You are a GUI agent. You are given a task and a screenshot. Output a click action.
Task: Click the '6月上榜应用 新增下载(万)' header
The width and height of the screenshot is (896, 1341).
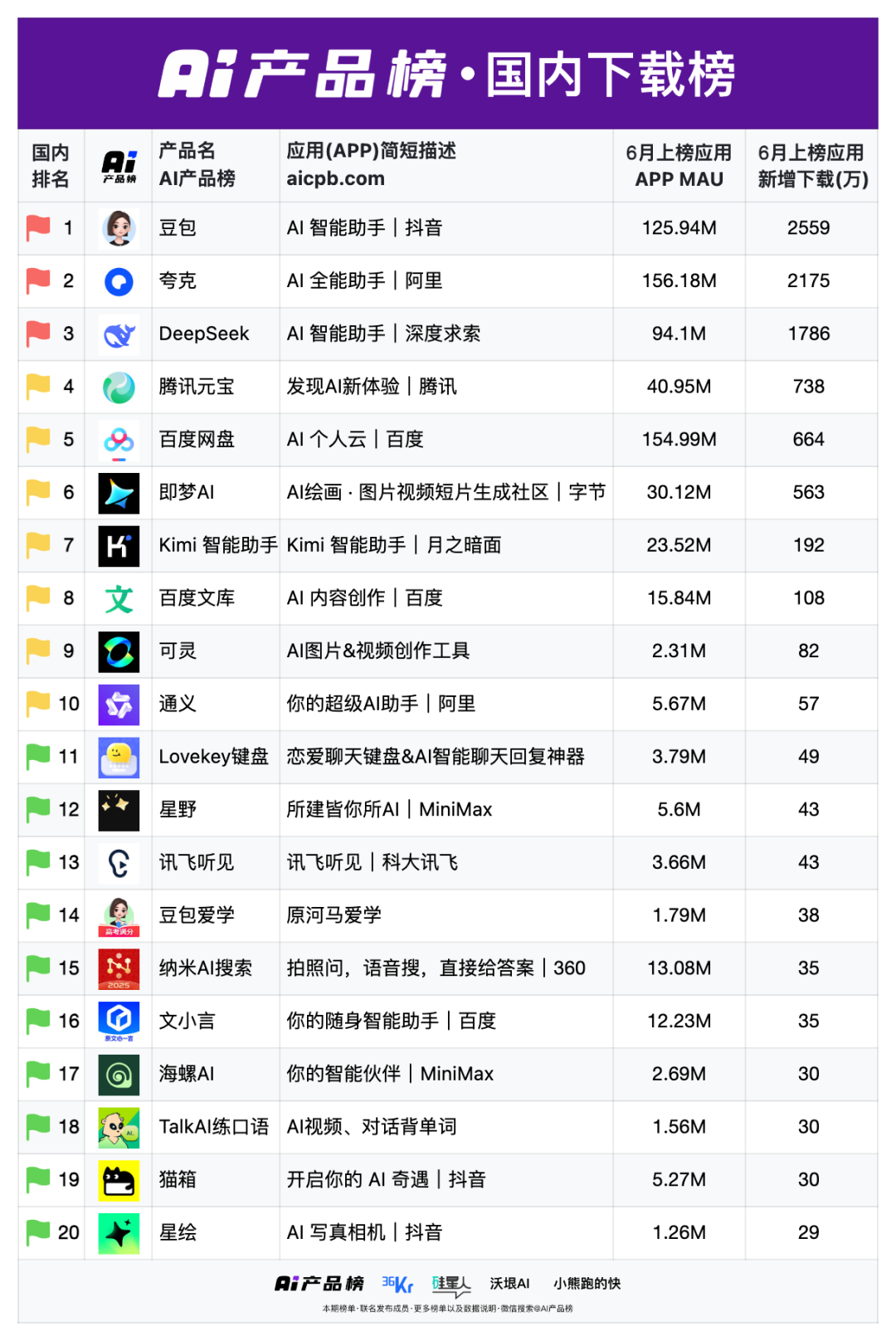(x=812, y=166)
